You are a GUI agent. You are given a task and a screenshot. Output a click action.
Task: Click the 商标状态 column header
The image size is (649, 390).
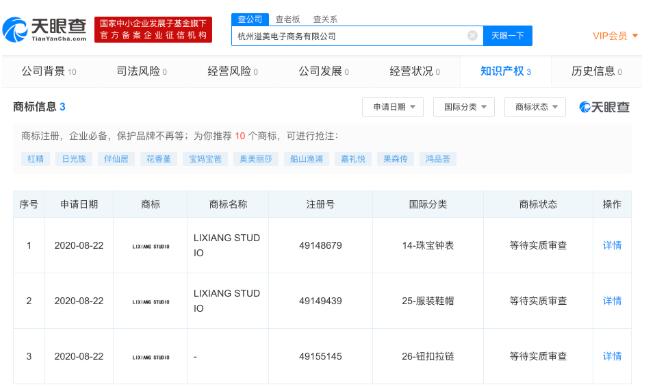point(538,204)
